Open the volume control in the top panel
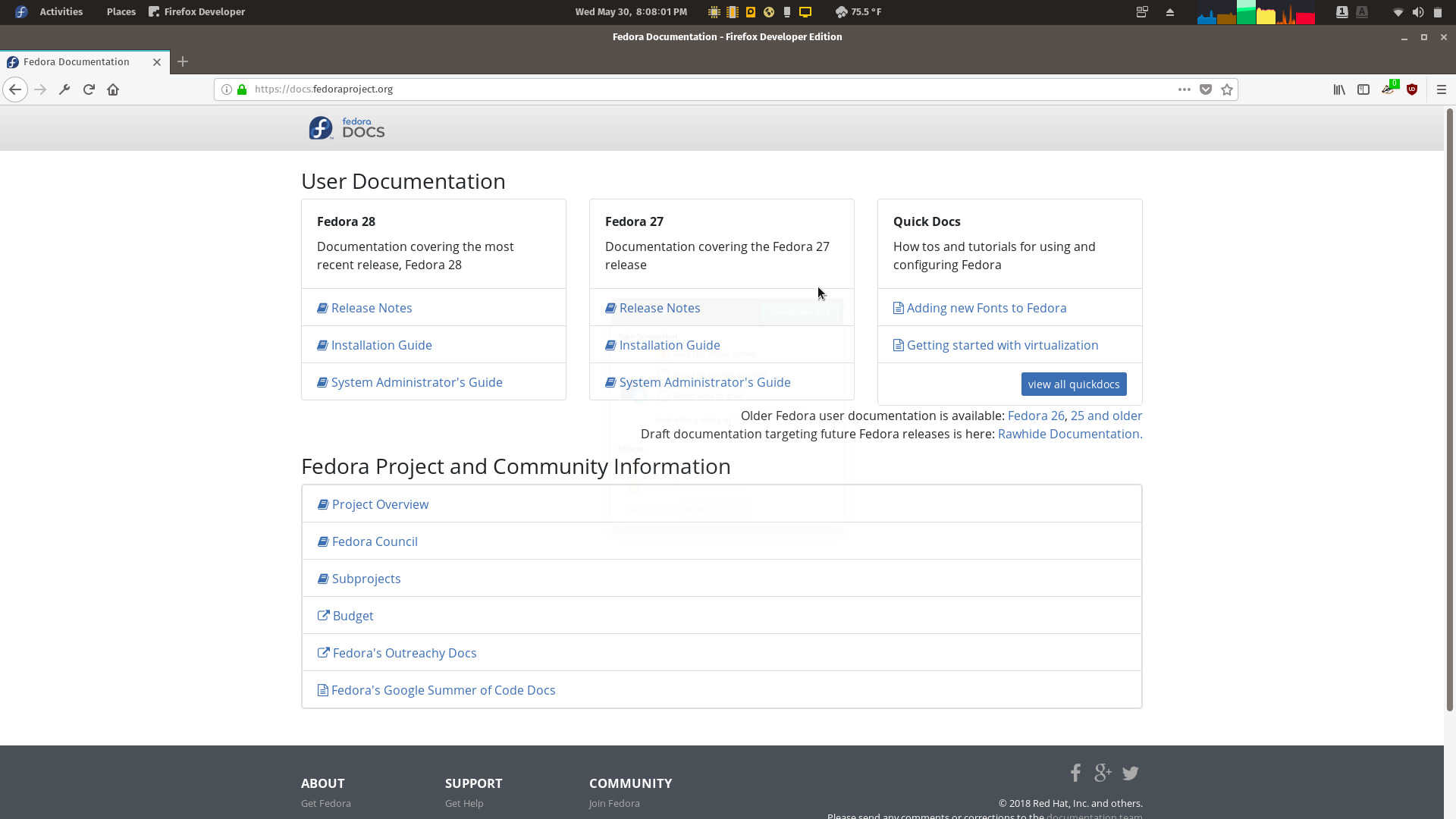Viewport: 1456px width, 819px height. click(1417, 12)
